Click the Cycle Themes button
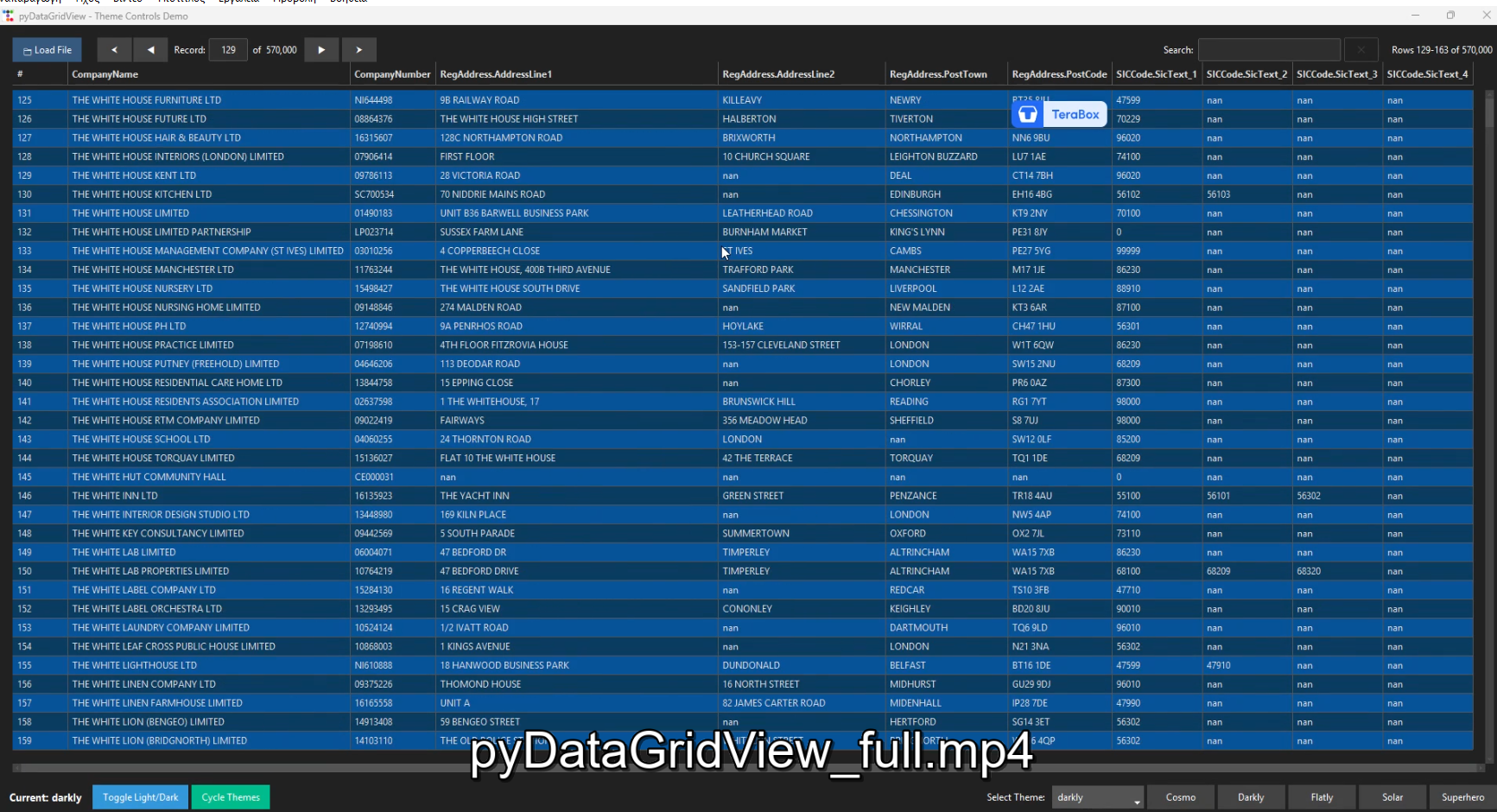 [230, 796]
